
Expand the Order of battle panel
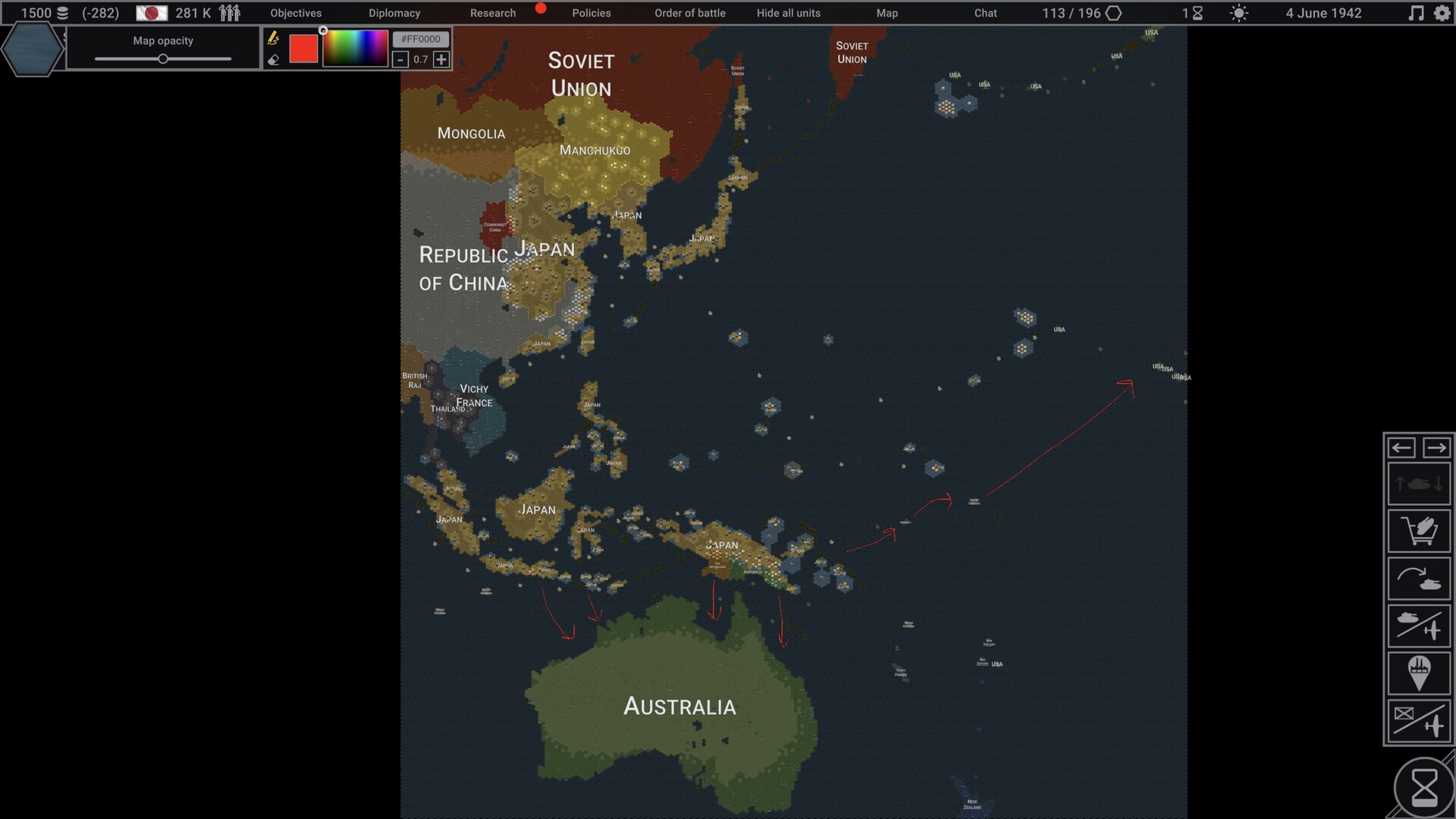(x=689, y=13)
